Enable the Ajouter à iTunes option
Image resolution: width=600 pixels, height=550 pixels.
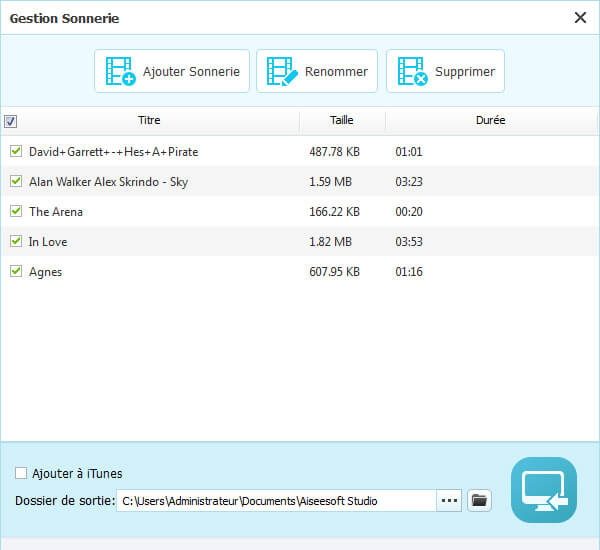click(21, 473)
